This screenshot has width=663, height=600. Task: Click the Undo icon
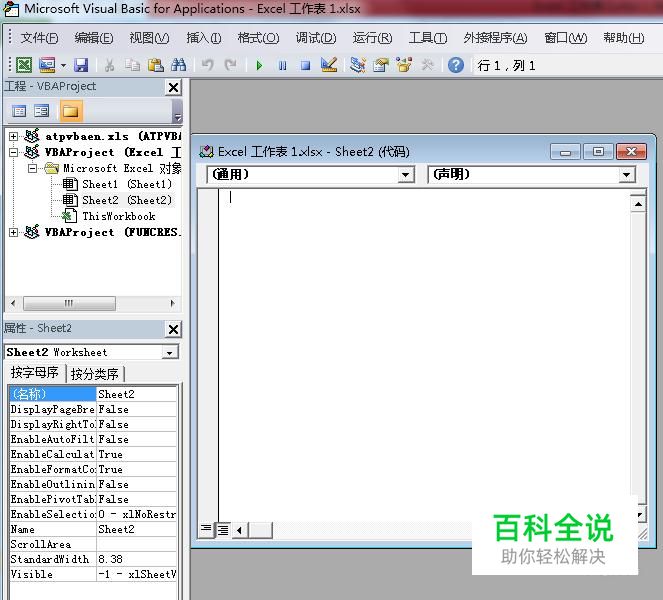point(207,65)
